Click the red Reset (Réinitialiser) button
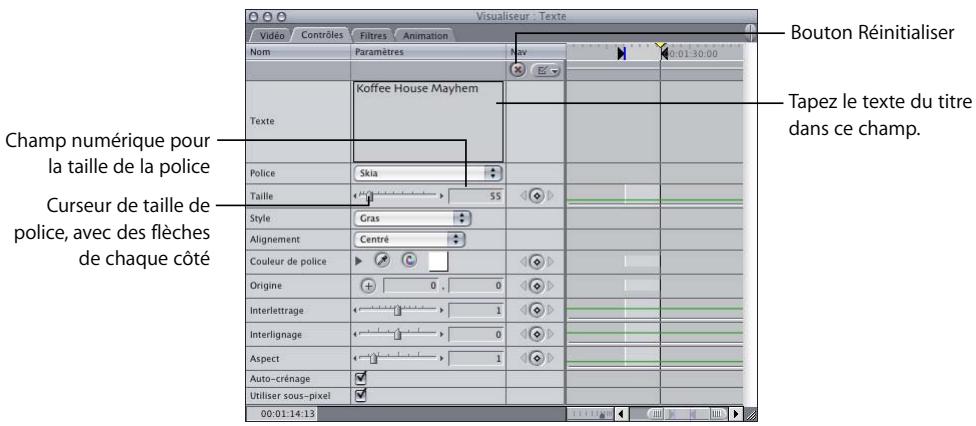 click(x=518, y=70)
